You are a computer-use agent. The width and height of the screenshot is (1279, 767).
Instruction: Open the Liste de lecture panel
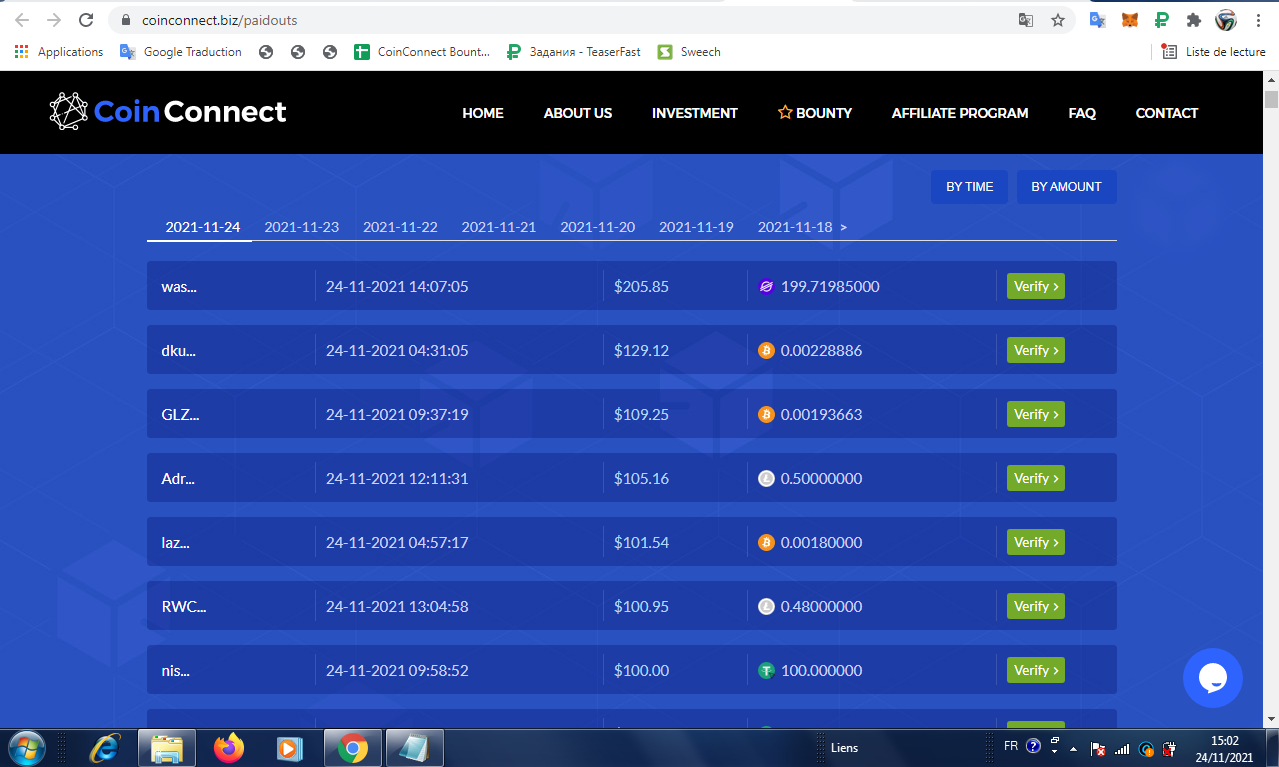click(1213, 52)
